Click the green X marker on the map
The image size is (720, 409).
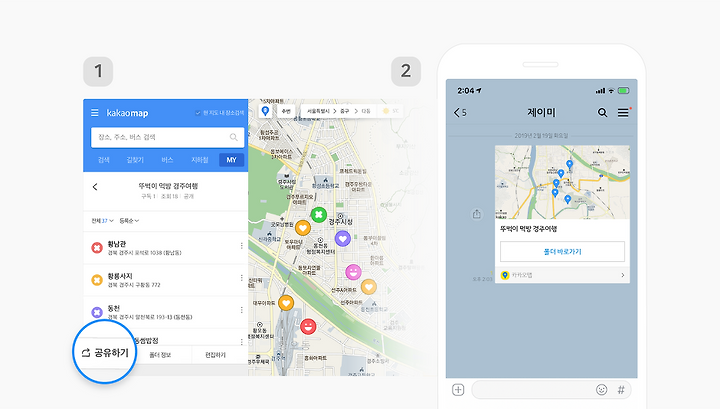319,214
